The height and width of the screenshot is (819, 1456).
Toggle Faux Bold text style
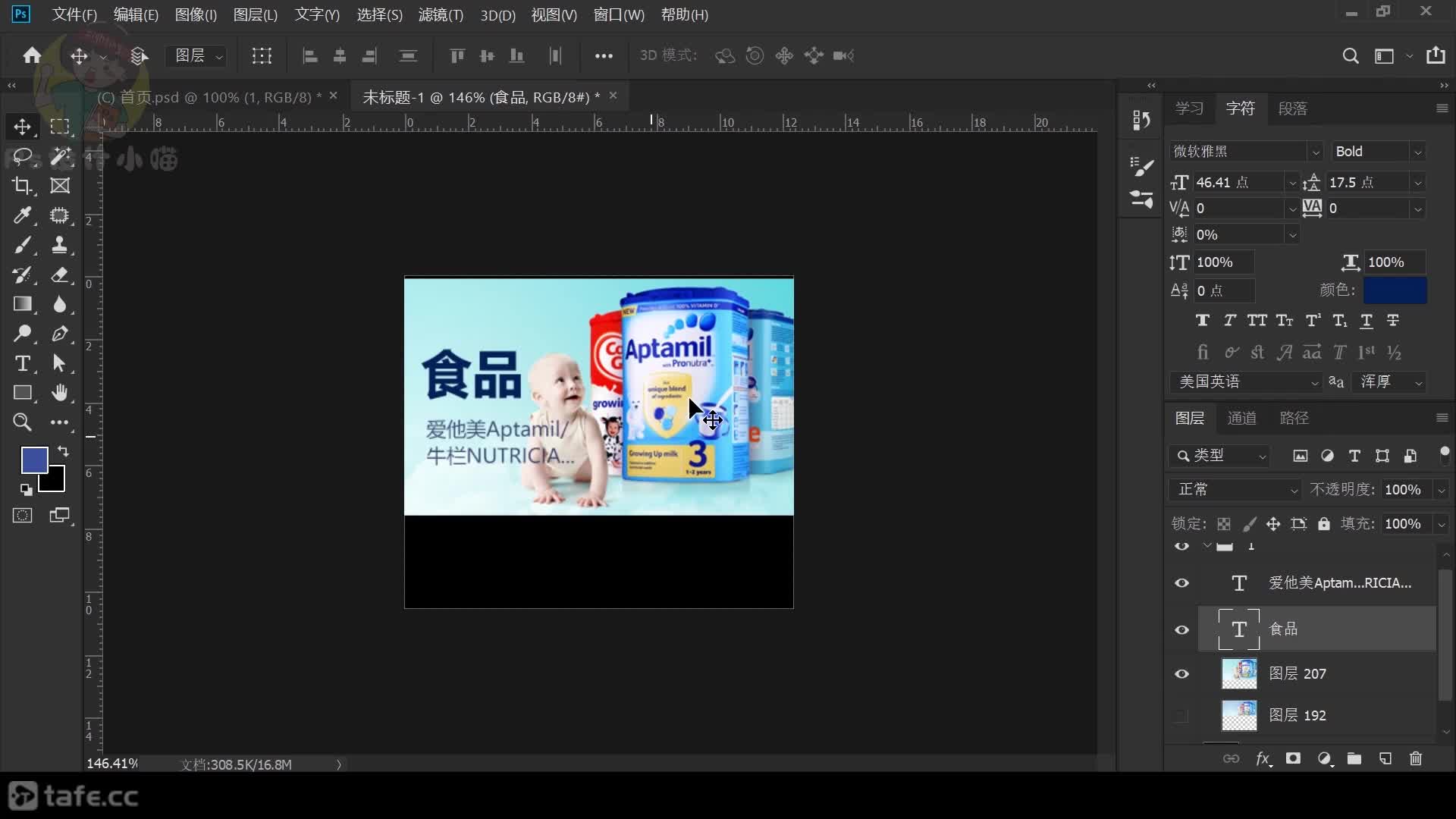pos(1203,321)
